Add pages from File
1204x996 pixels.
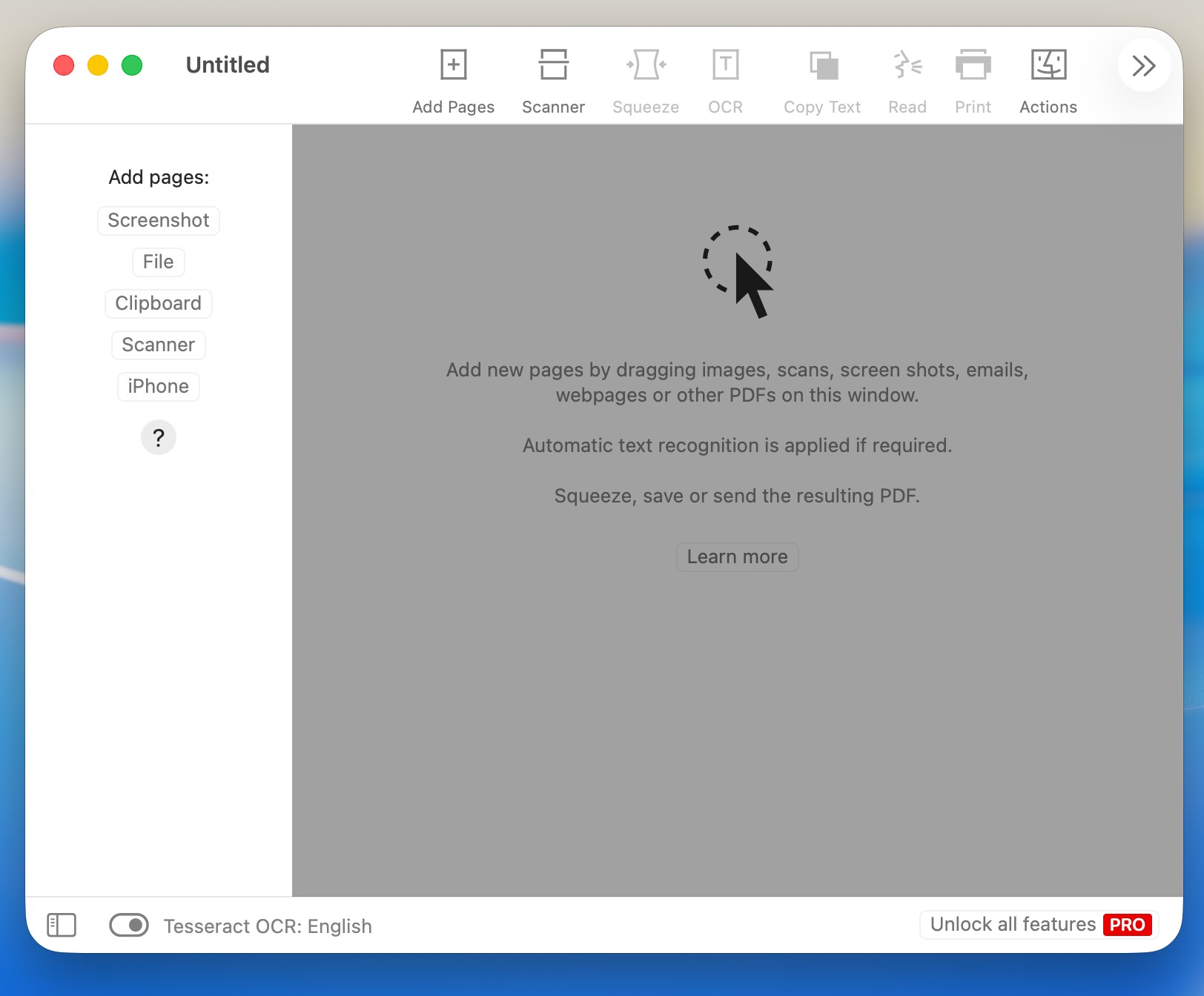159,262
